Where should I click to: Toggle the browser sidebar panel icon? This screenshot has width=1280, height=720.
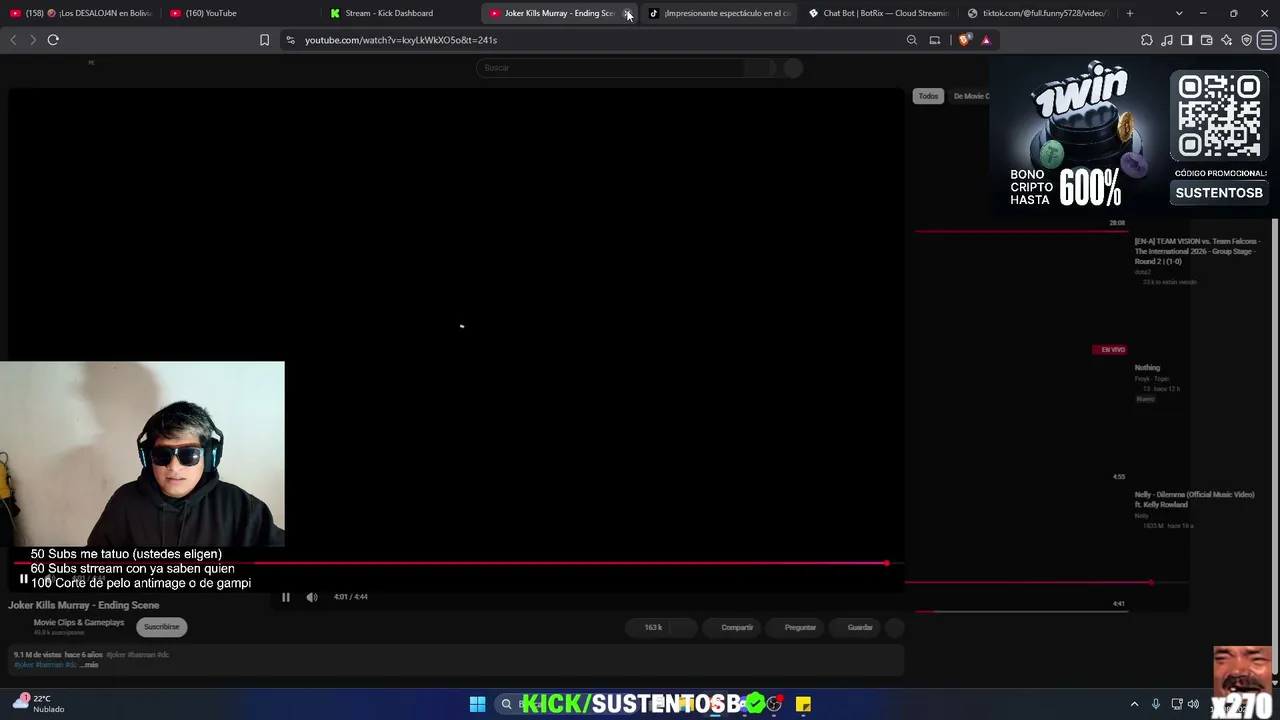(x=1186, y=40)
